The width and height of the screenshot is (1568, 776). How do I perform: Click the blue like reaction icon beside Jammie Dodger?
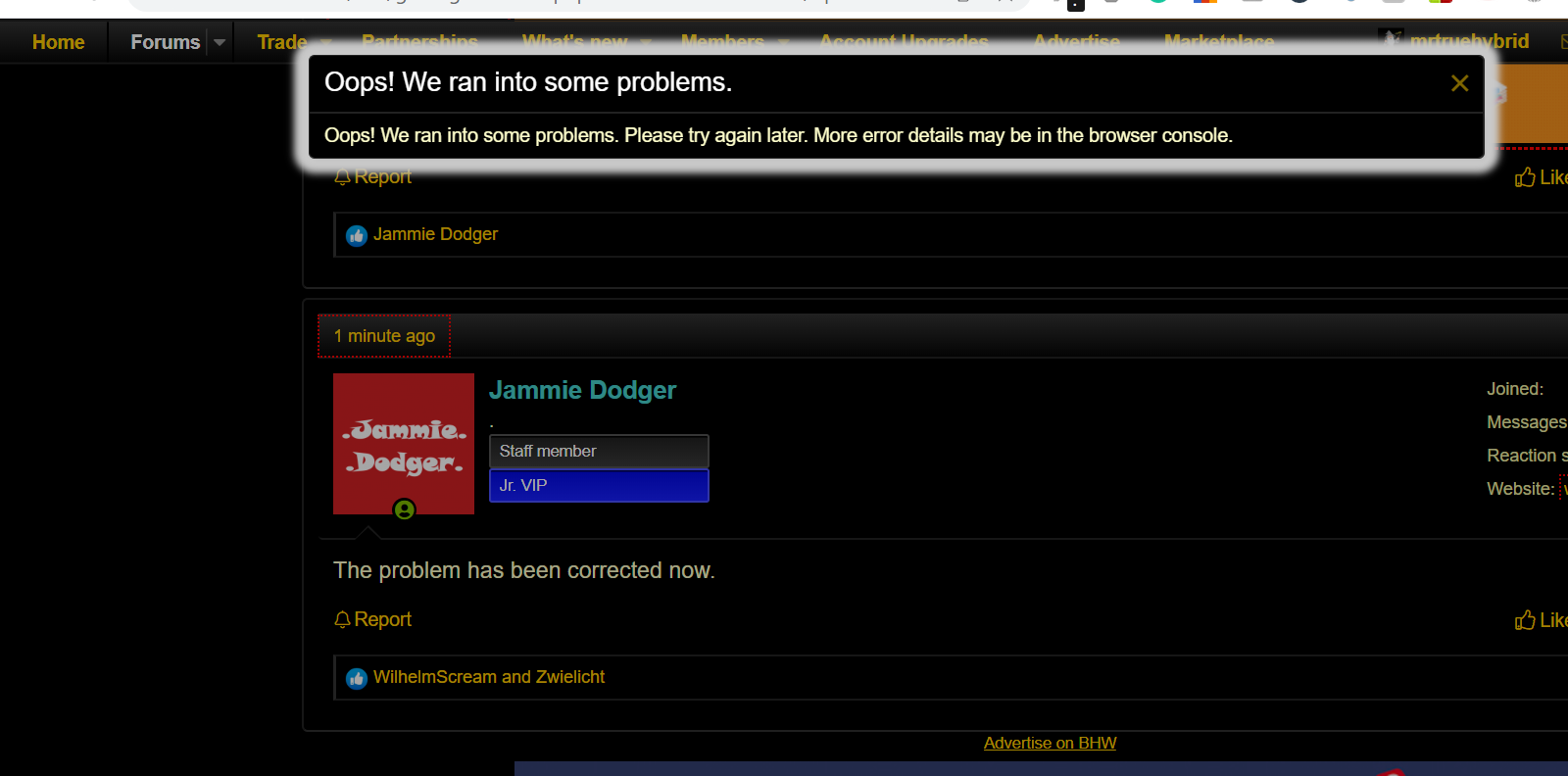coord(357,235)
